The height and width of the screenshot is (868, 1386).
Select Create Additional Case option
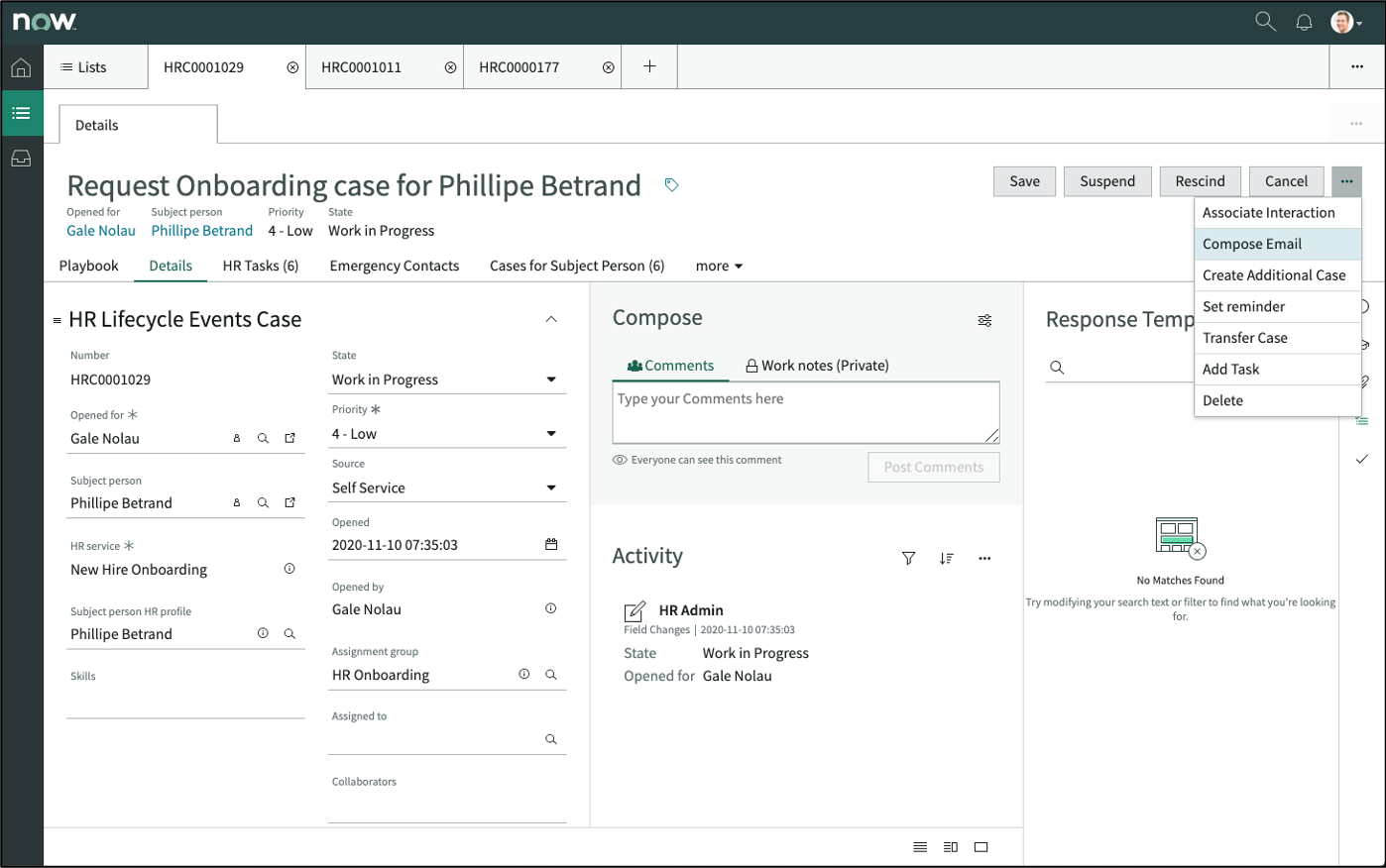(1277, 275)
